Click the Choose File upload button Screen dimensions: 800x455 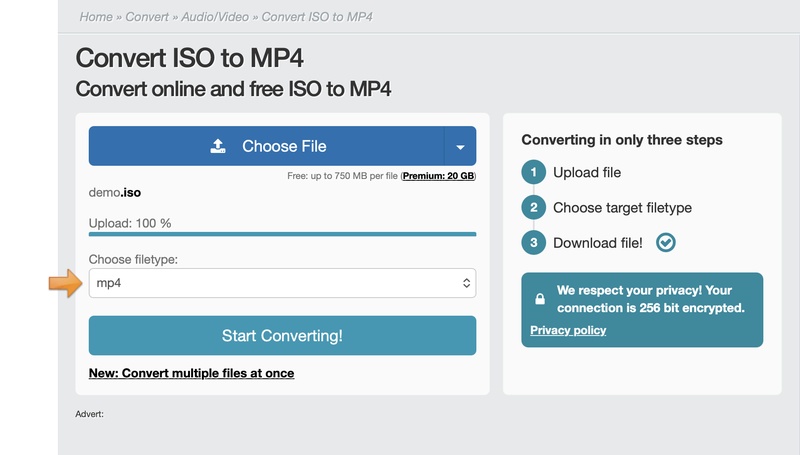[x=266, y=146]
